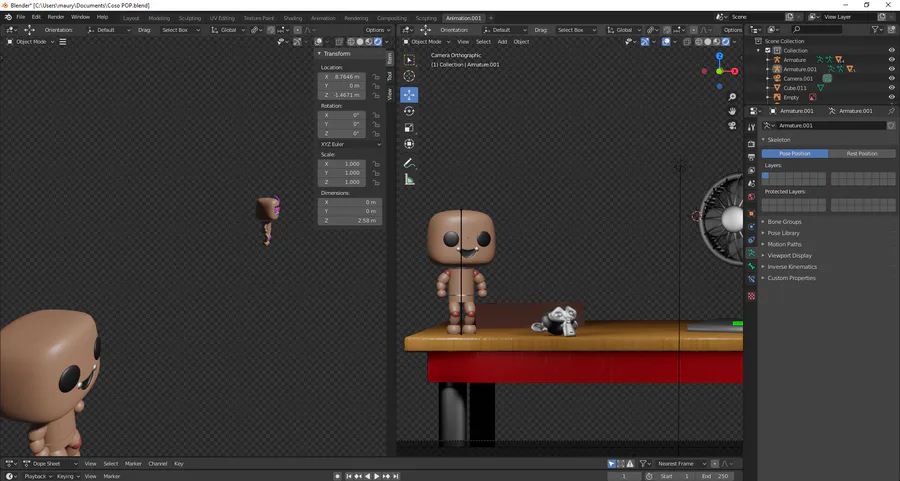Image resolution: width=900 pixels, height=481 pixels.
Task: Jump to the last frame of playback
Action: pos(396,476)
